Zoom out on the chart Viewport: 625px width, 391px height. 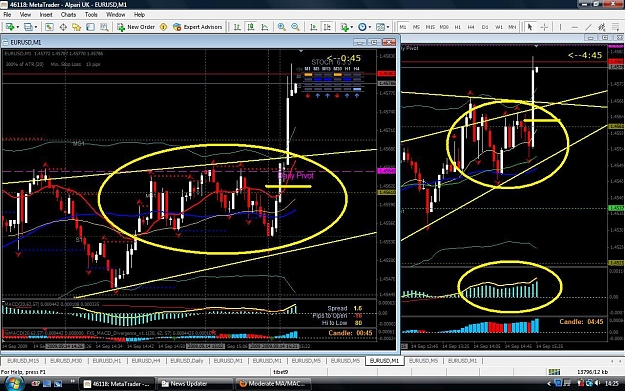(x=295, y=27)
